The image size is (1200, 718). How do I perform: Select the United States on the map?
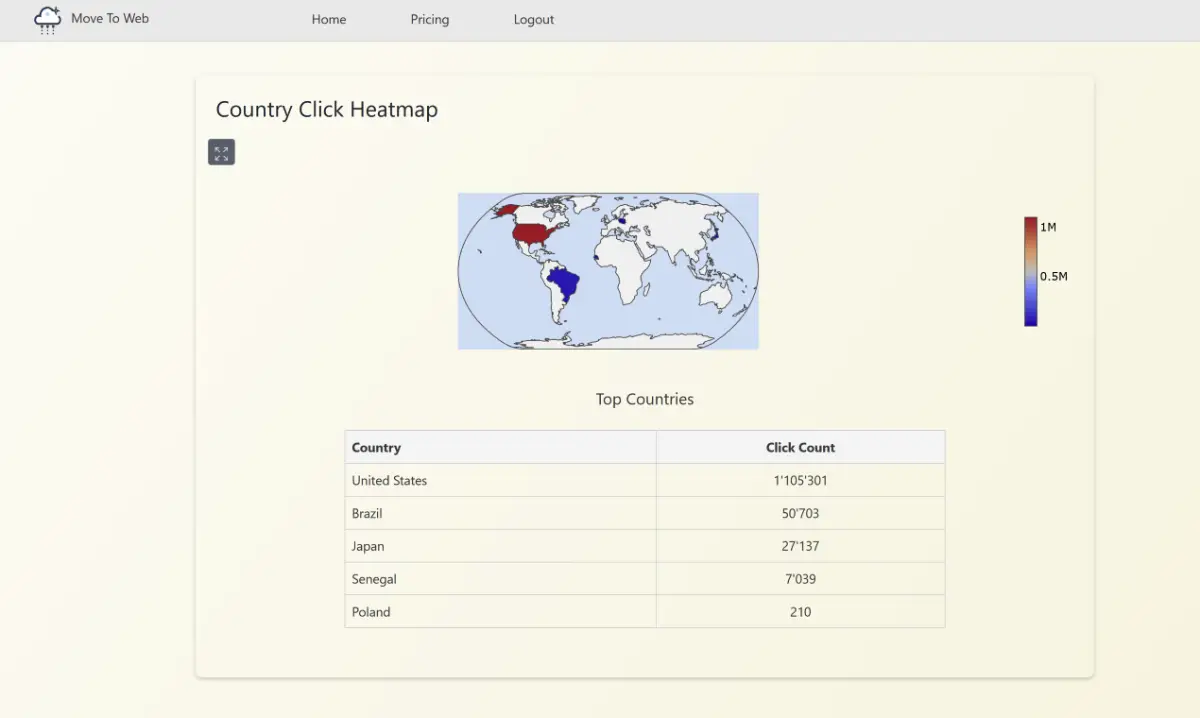[x=529, y=235]
